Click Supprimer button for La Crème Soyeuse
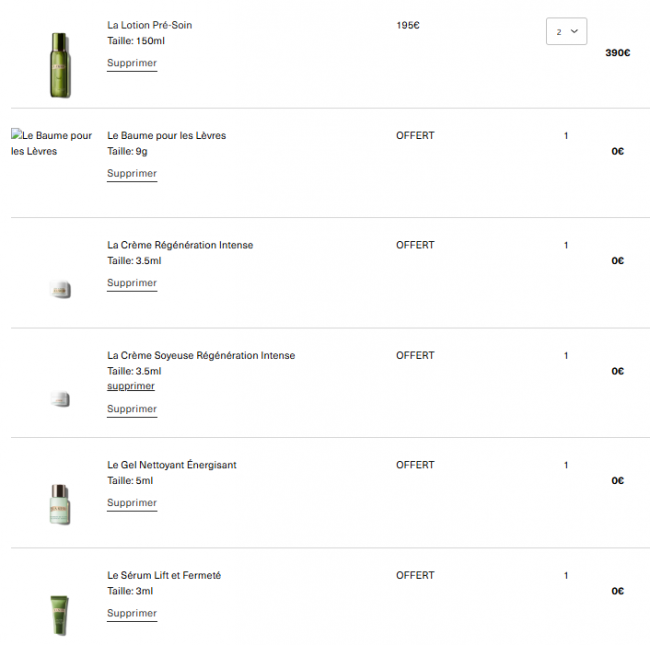The height and width of the screenshot is (645, 650). 132,409
